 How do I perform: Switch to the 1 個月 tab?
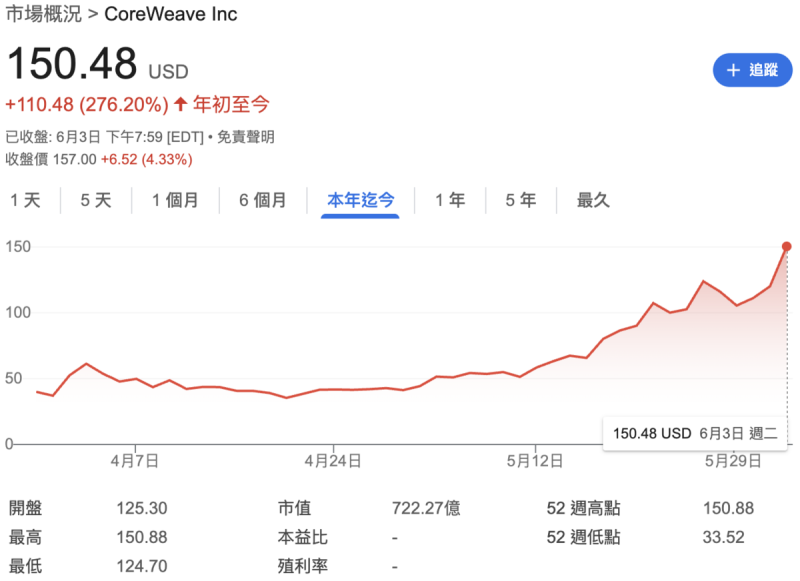coord(175,200)
